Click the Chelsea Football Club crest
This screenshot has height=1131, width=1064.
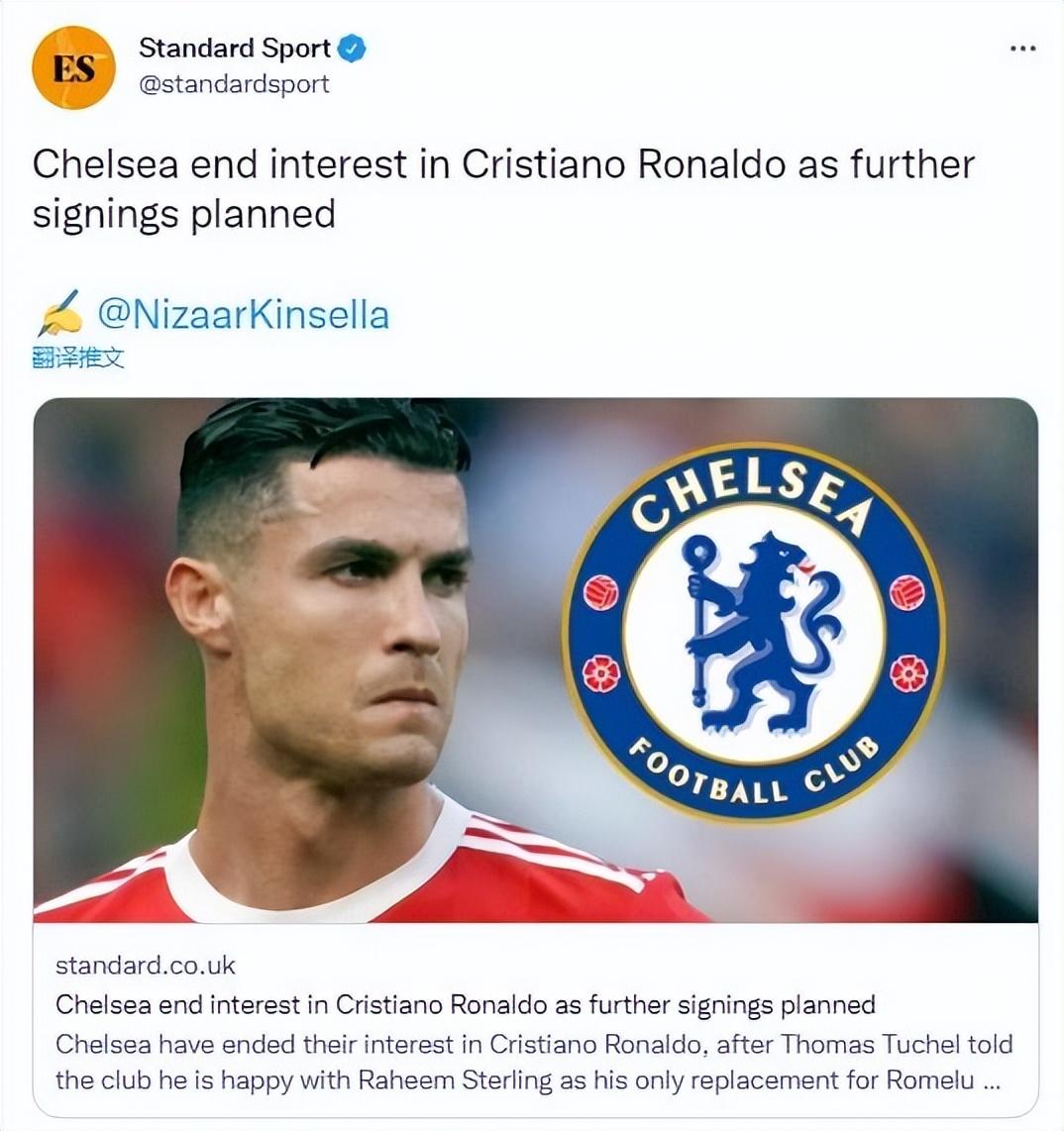(754, 633)
